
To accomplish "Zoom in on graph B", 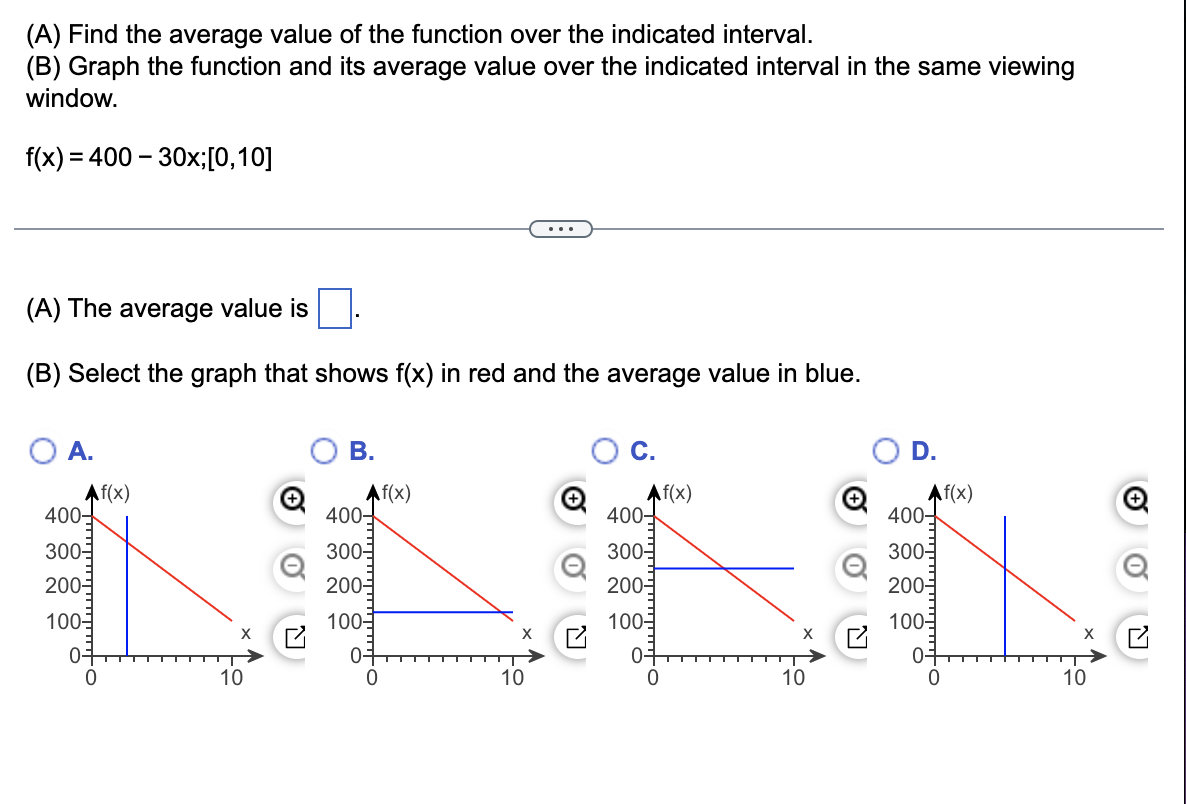I will click(x=573, y=500).
